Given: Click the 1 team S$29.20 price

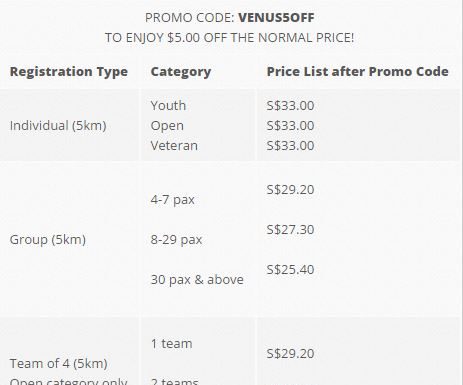Looking at the screenshot, I should (x=290, y=354).
